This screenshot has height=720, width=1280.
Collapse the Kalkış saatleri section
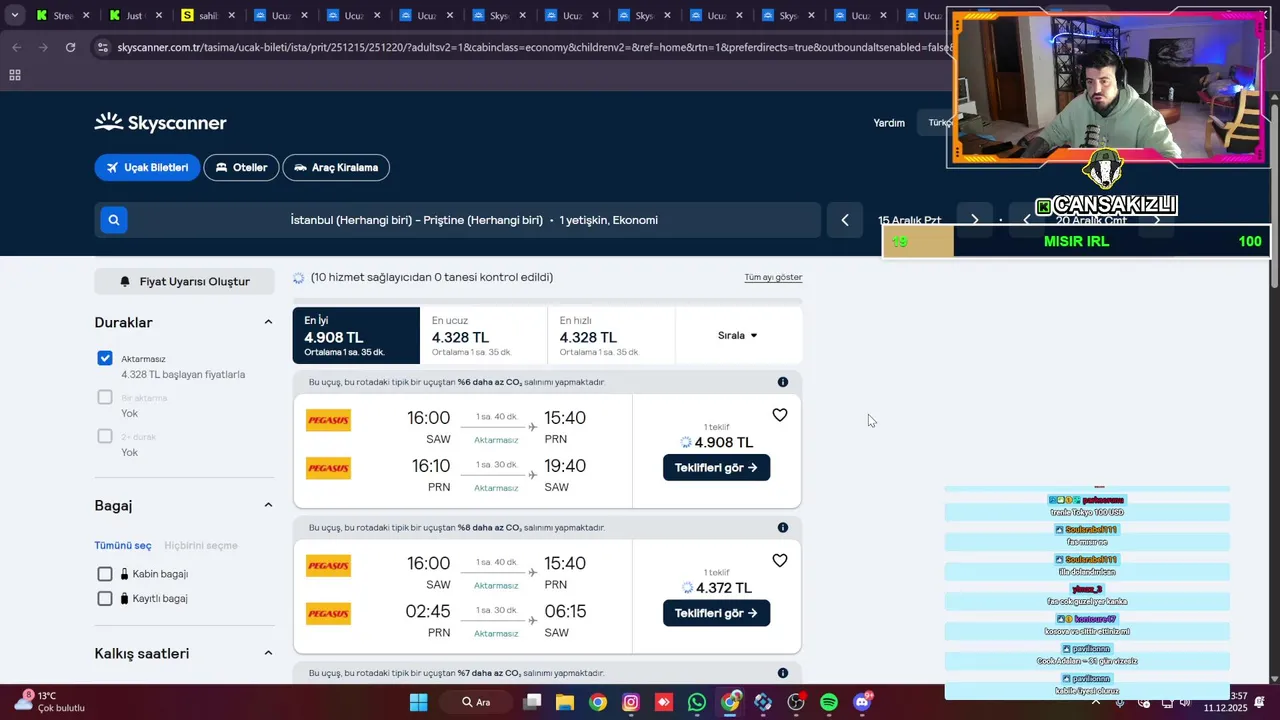click(x=268, y=653)
